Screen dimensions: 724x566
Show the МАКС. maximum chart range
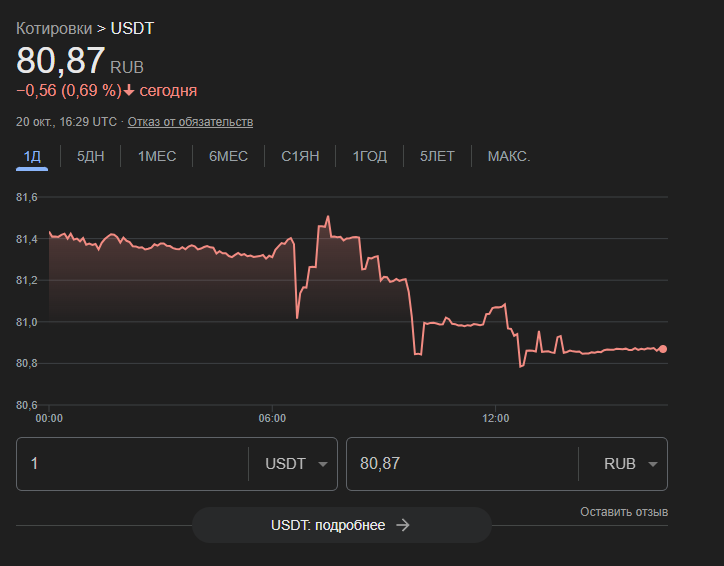(508, 156)
